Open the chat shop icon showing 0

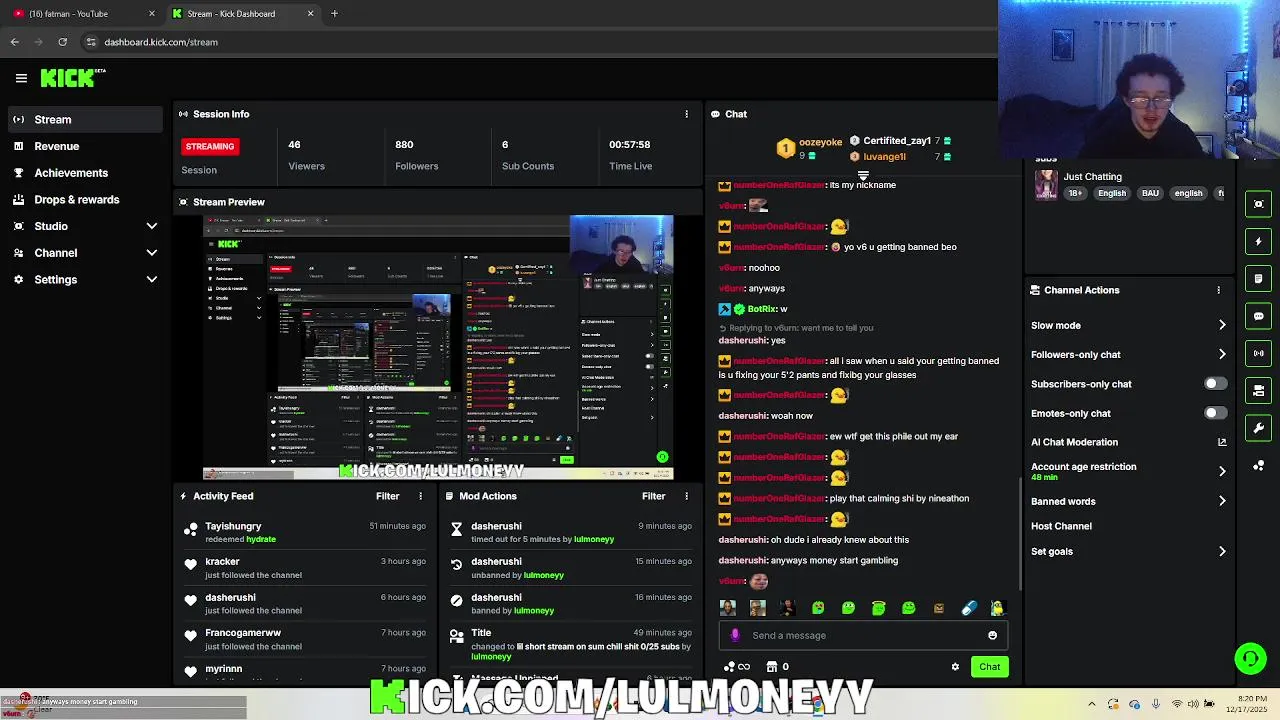[778, 667]
